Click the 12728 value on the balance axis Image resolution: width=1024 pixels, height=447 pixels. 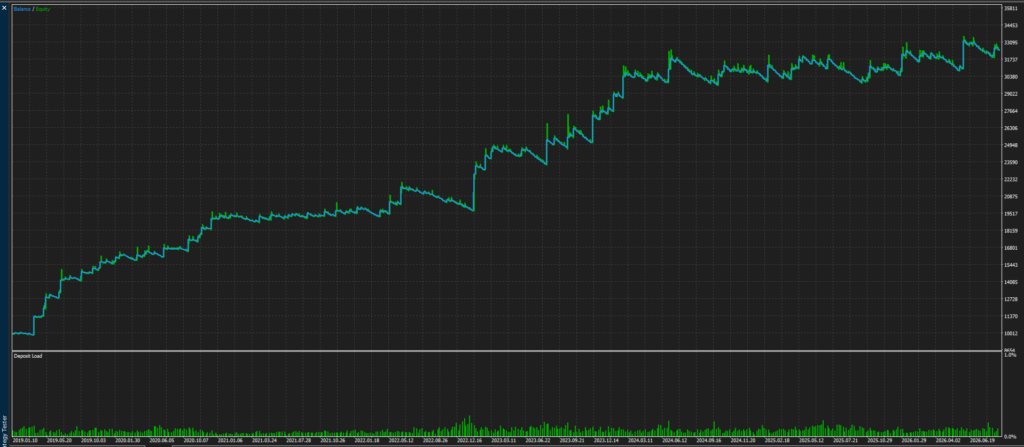(1011, 299)
